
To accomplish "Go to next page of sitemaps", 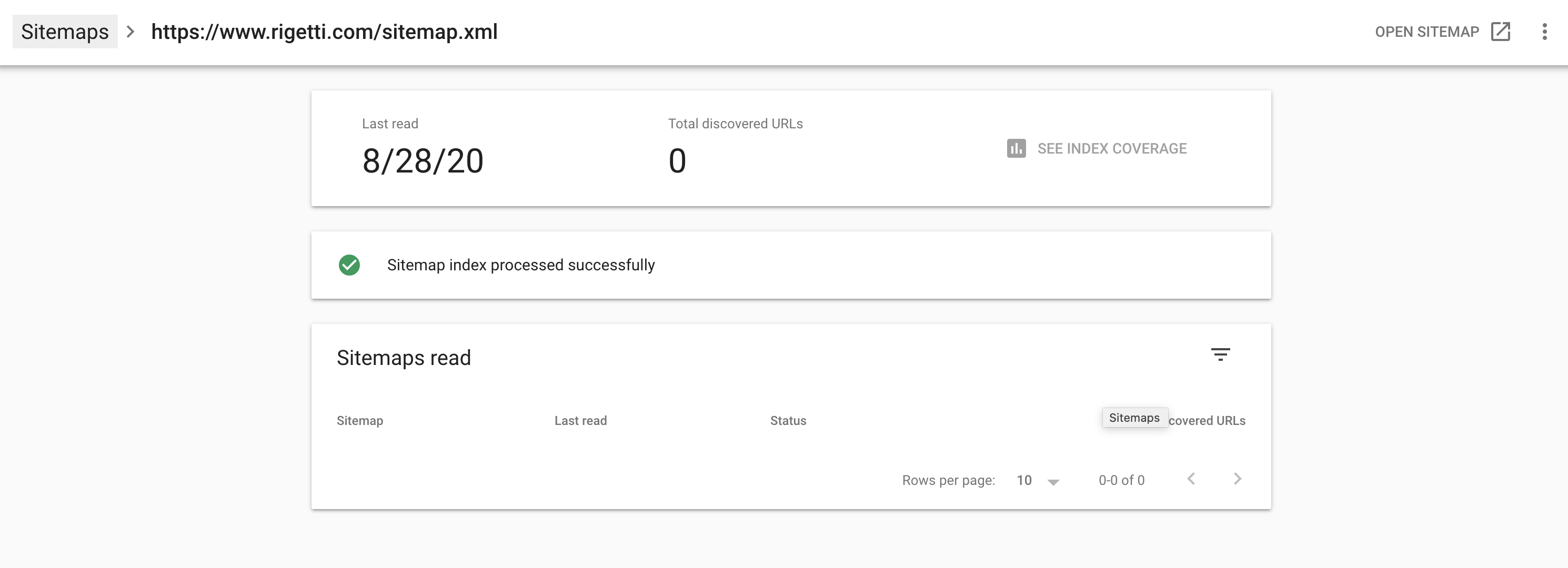I will (1237, 479).
